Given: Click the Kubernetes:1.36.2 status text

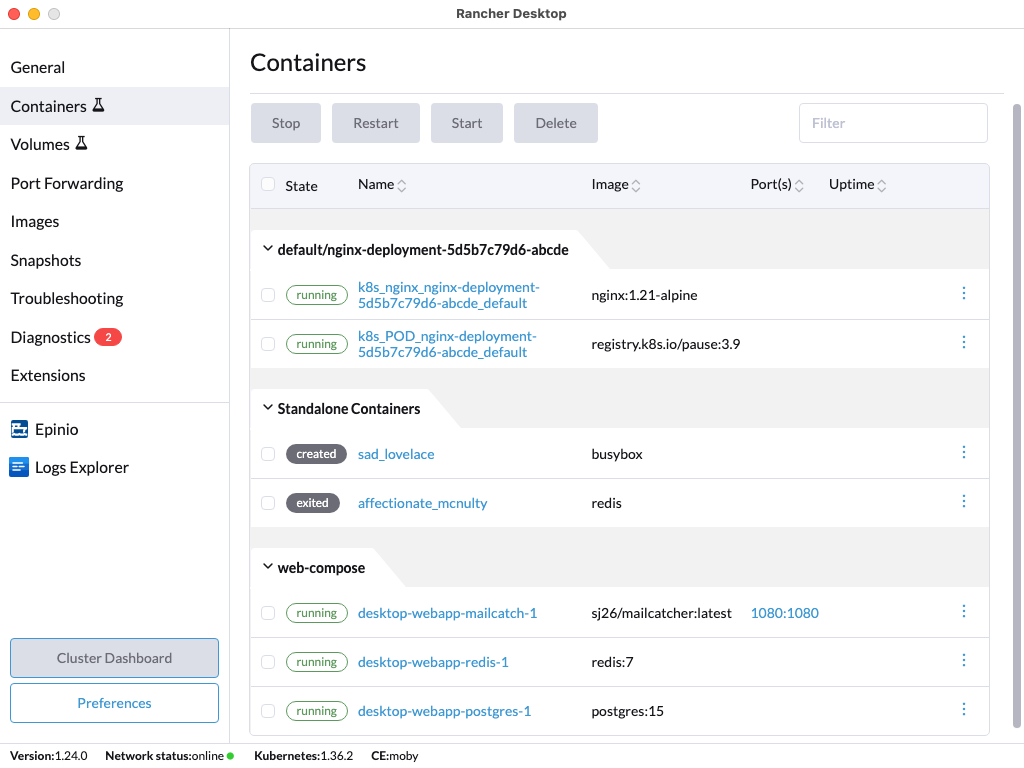Looking at the screenshot, I should point(303,756).
